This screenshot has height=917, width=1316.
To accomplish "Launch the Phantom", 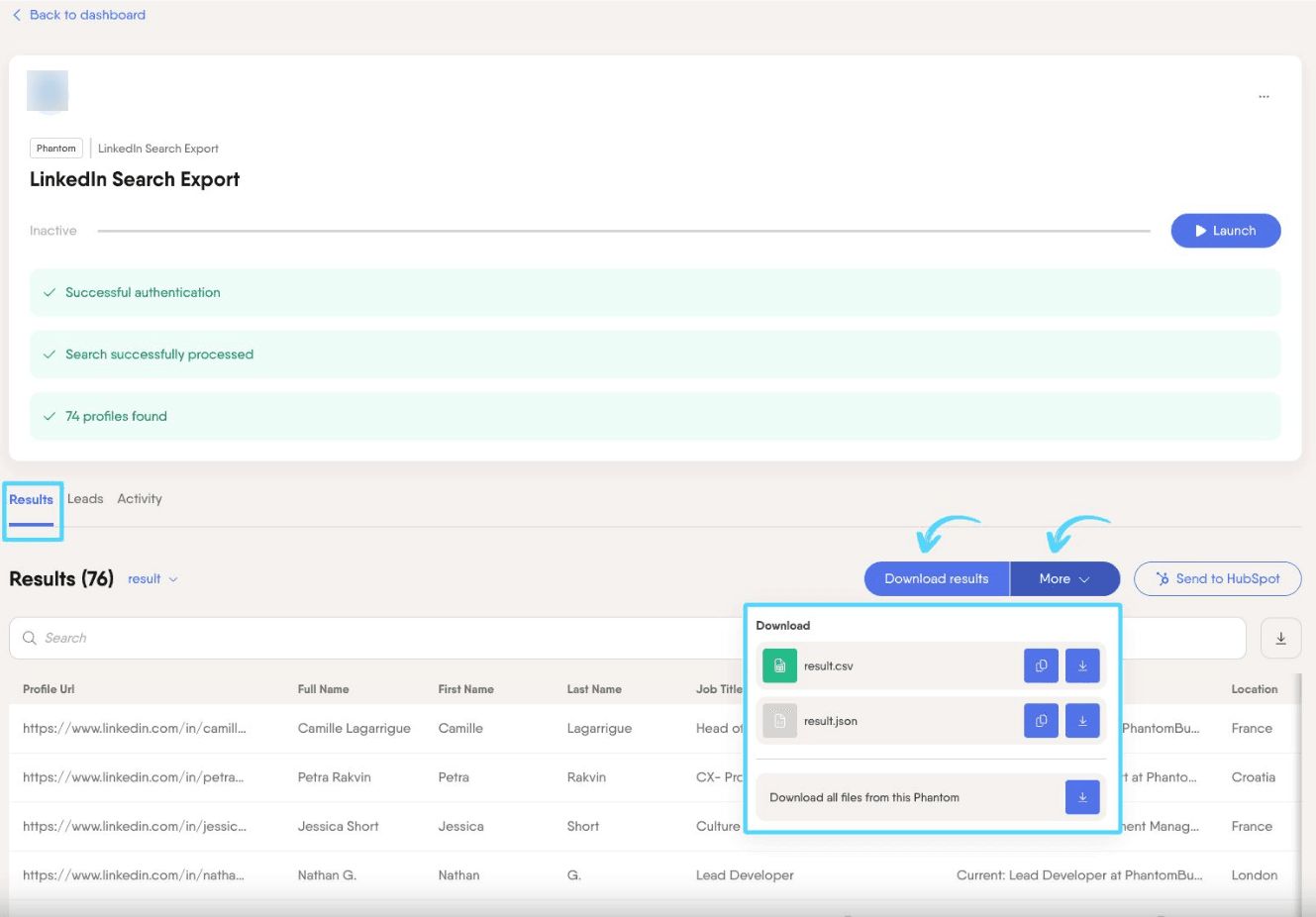I will point(1226,231).
